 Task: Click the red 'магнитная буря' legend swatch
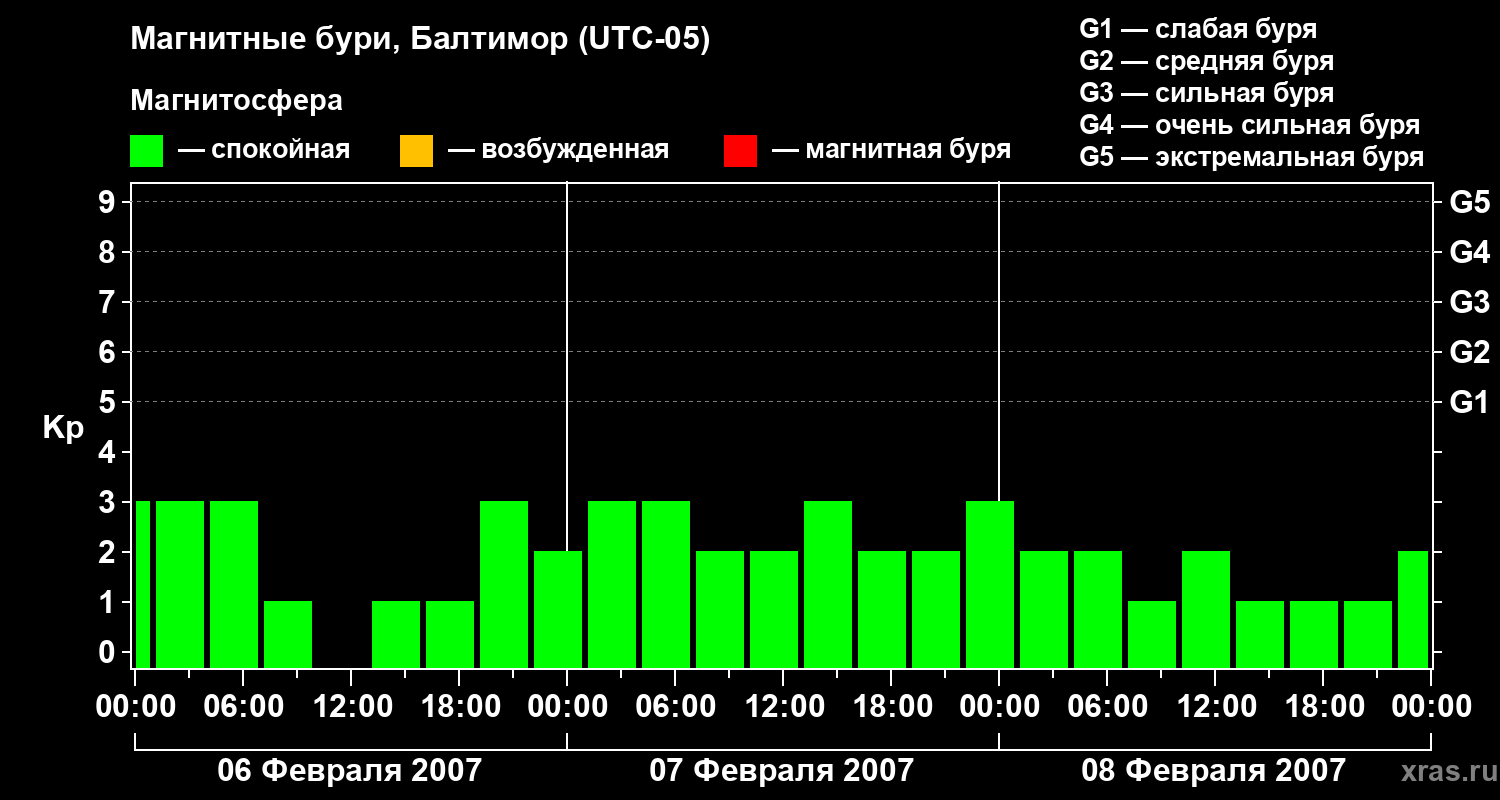click(740, 151)
